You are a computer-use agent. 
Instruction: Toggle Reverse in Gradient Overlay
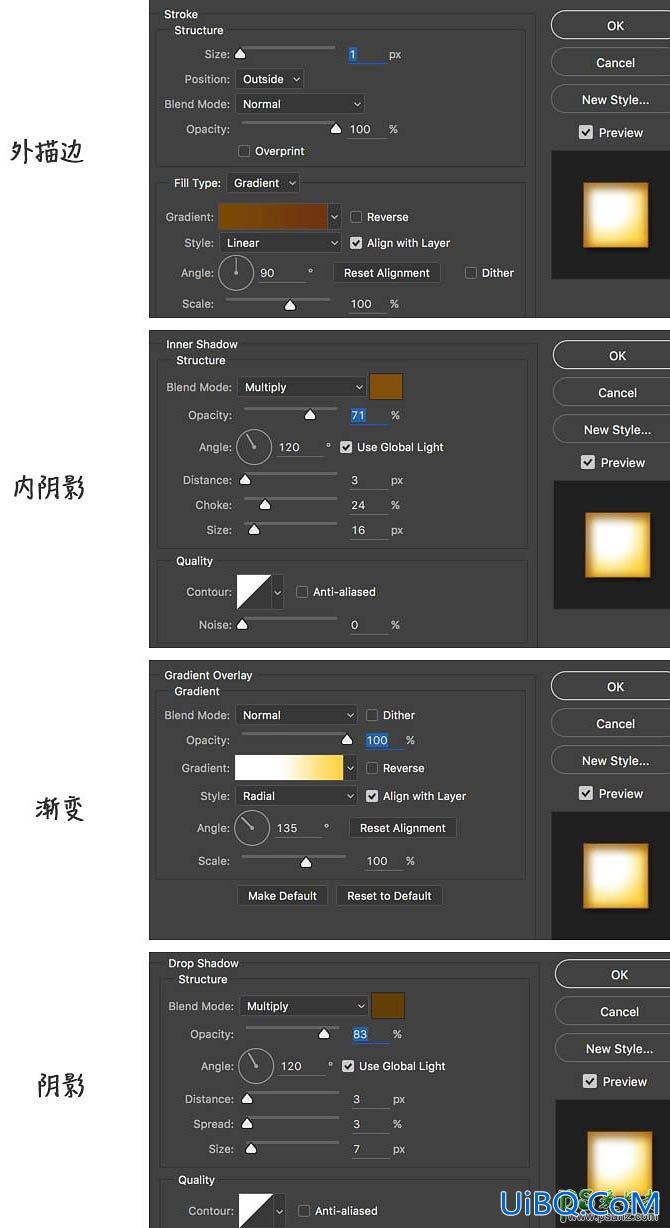pyautogui.click(x=372, y=768)
